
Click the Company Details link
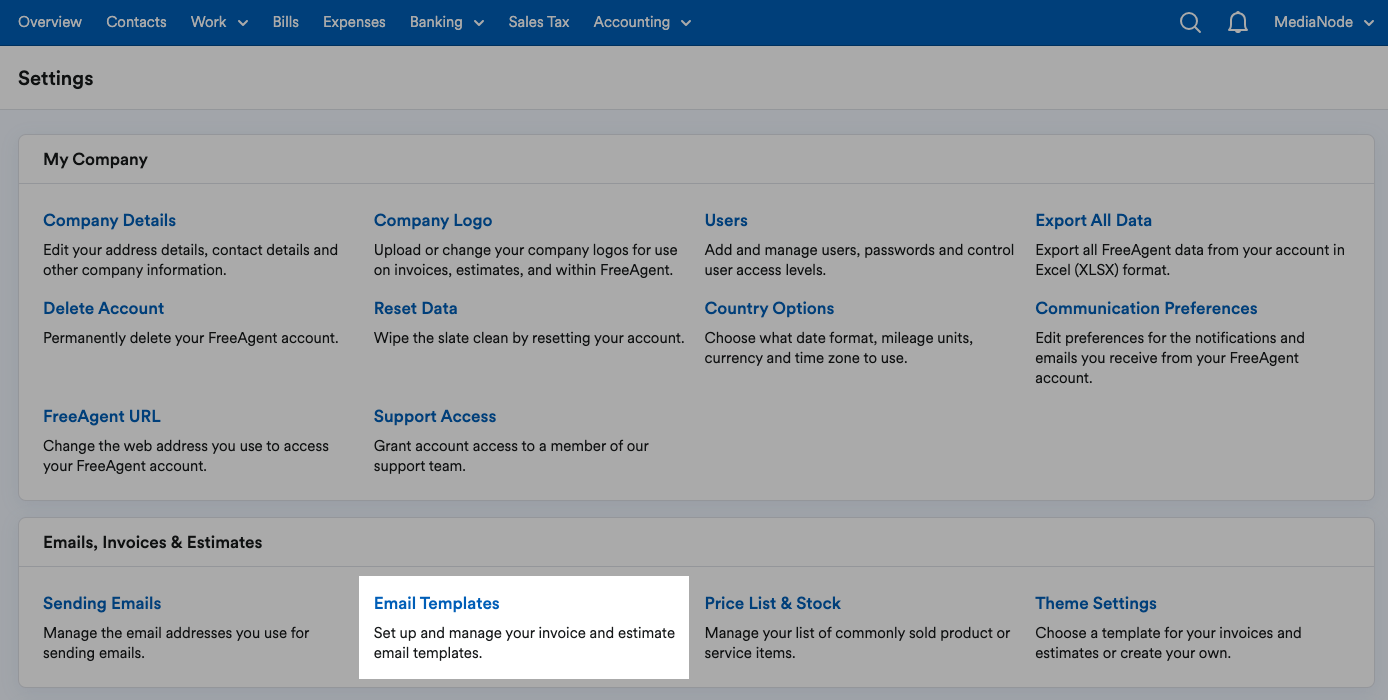point(109,220)
